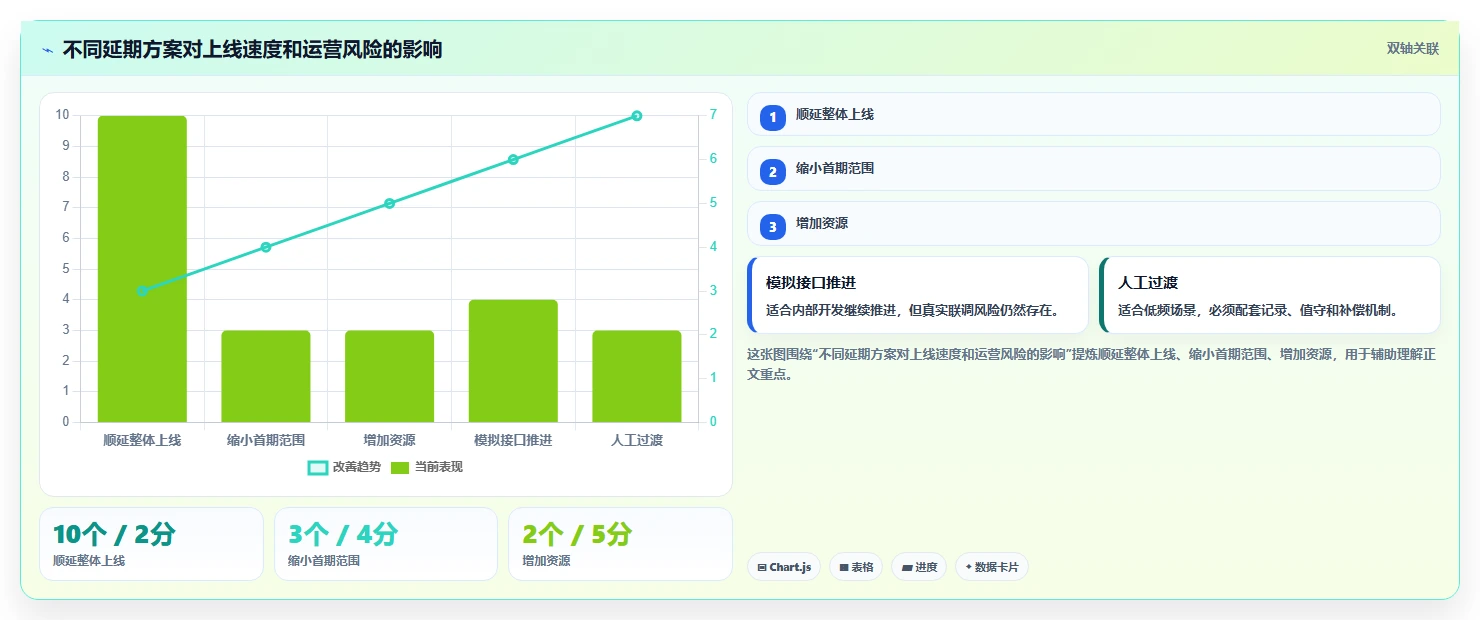Click the line point above 增加资源
The image size is (1480, 620).
(x=389, y=203)
